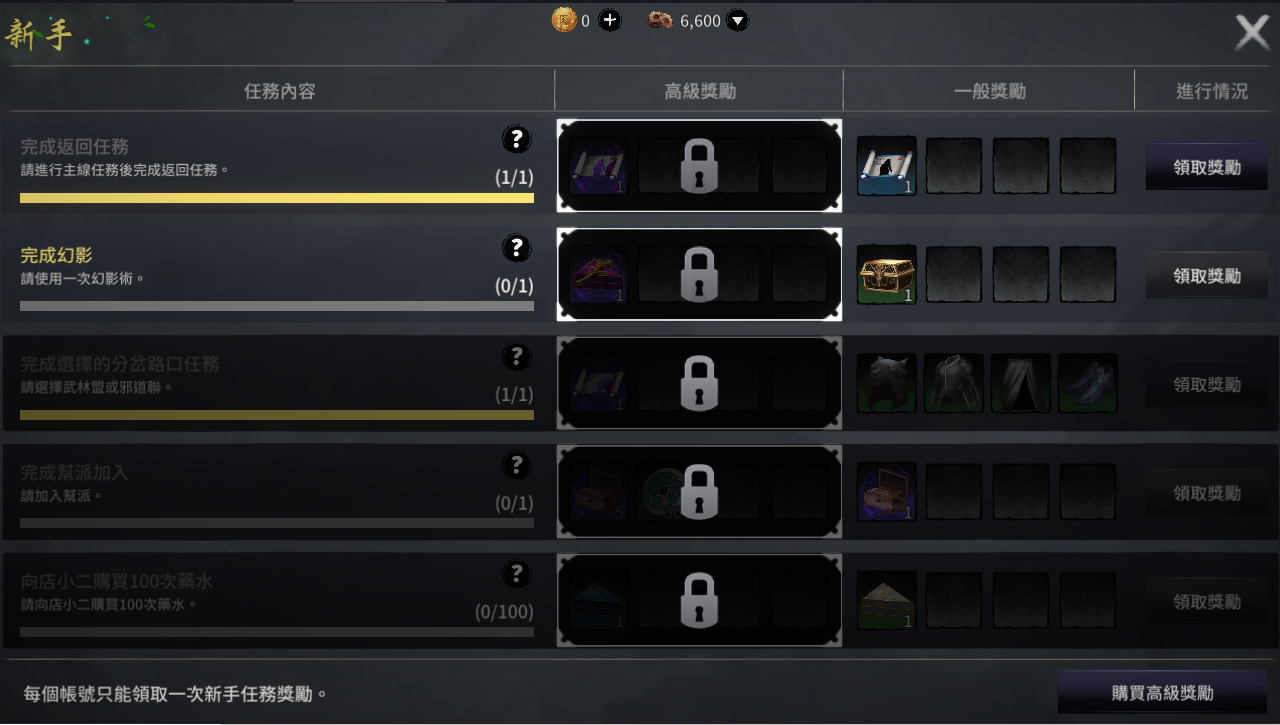
Task: Open help icon for 完成幻影 quest
Action: coord(516,247)
